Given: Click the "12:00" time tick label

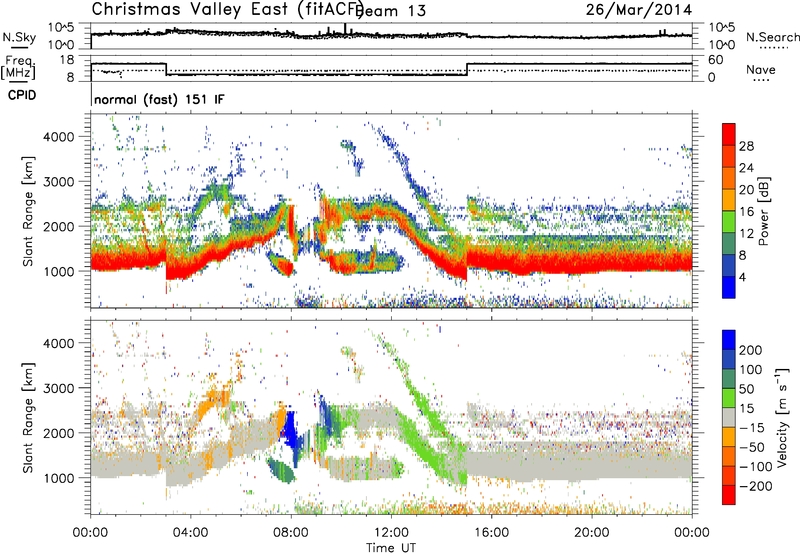Looking at the screenshot, I should point(391,533).
